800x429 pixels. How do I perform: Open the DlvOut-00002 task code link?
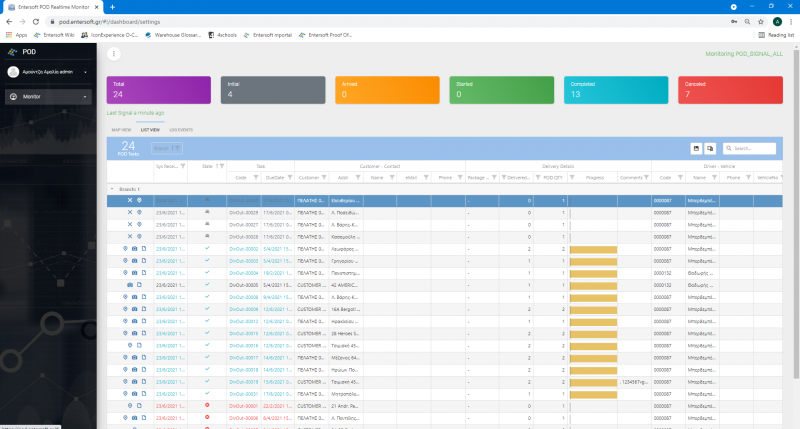pos(243,249)
